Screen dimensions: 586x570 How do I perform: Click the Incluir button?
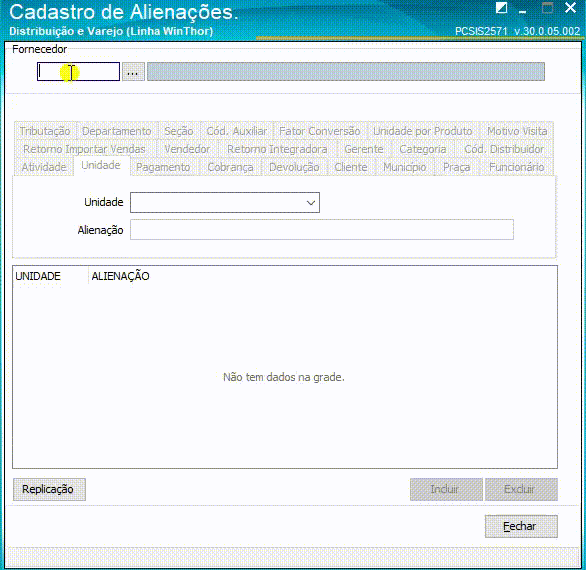click(446, 489)
